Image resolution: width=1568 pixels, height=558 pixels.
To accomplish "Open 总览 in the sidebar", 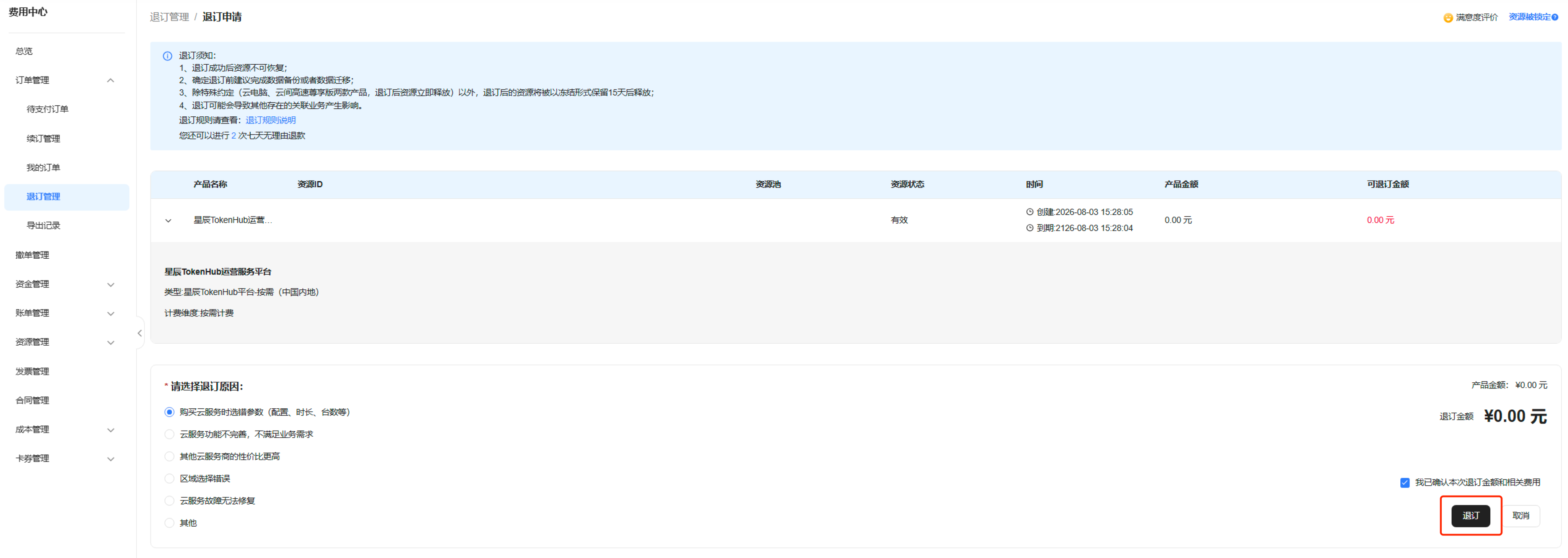I will 24,51.
